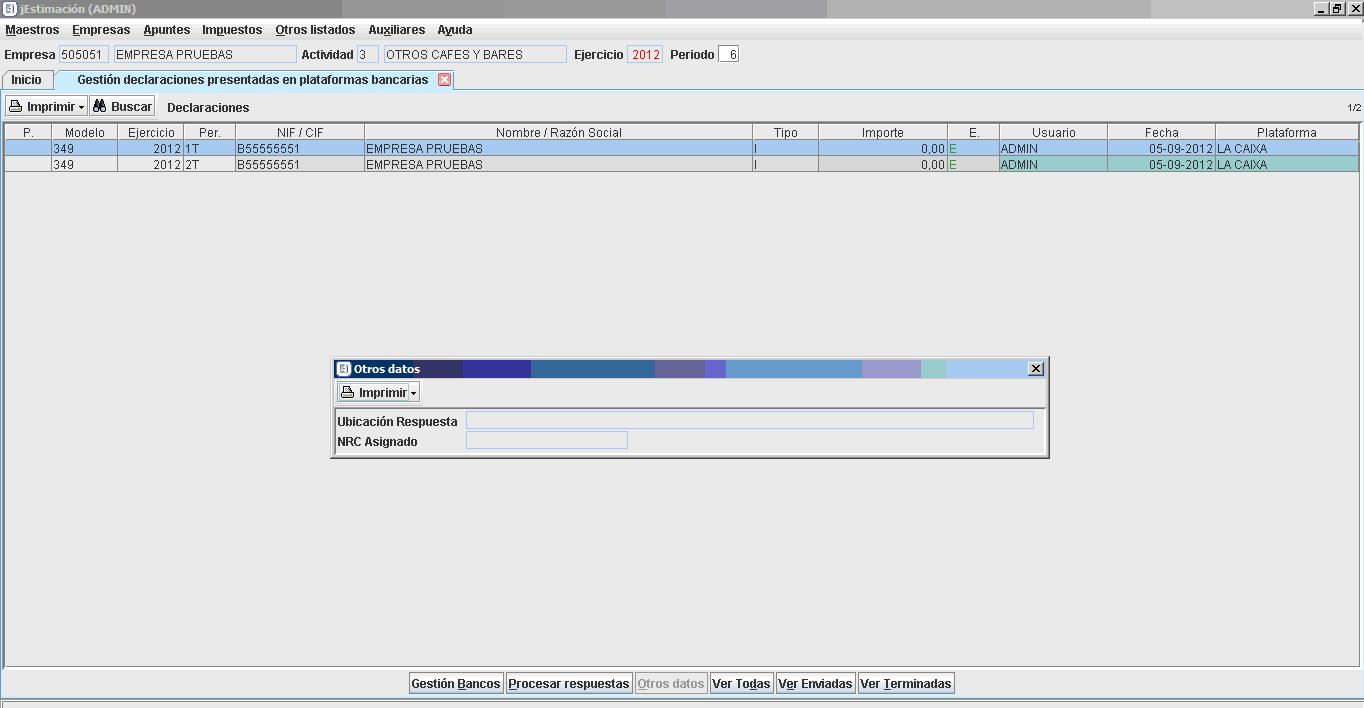Image resolution: width=1364 pixels, height=708 pixels.
Task: Click the Procesar respuestas button
Action: pyautogui.click(x=569, y=684)
